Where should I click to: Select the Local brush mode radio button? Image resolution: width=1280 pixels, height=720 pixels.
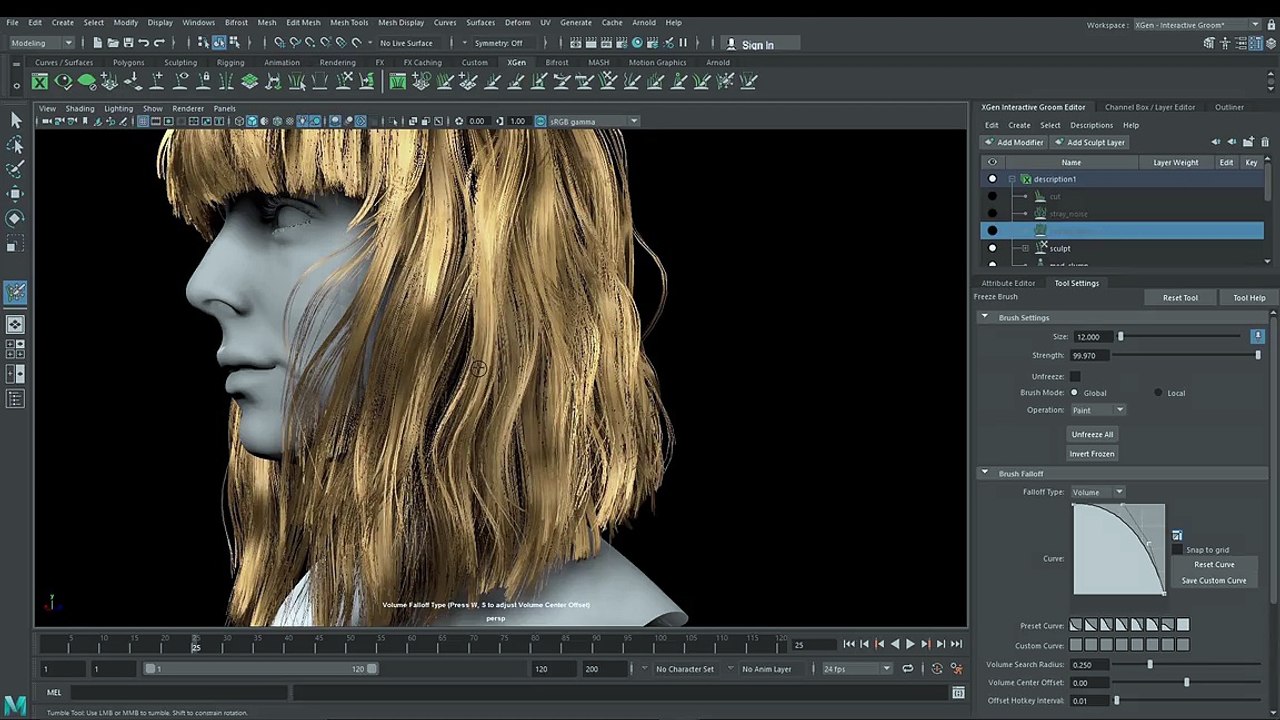1158,393
